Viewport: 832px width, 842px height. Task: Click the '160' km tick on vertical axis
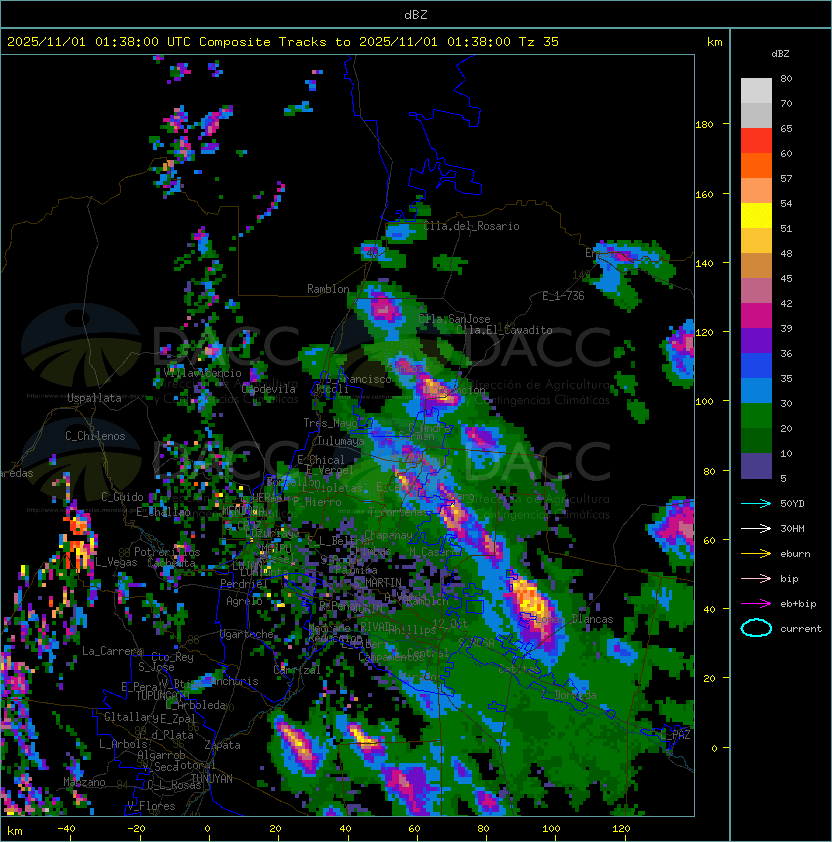point(704,194)
